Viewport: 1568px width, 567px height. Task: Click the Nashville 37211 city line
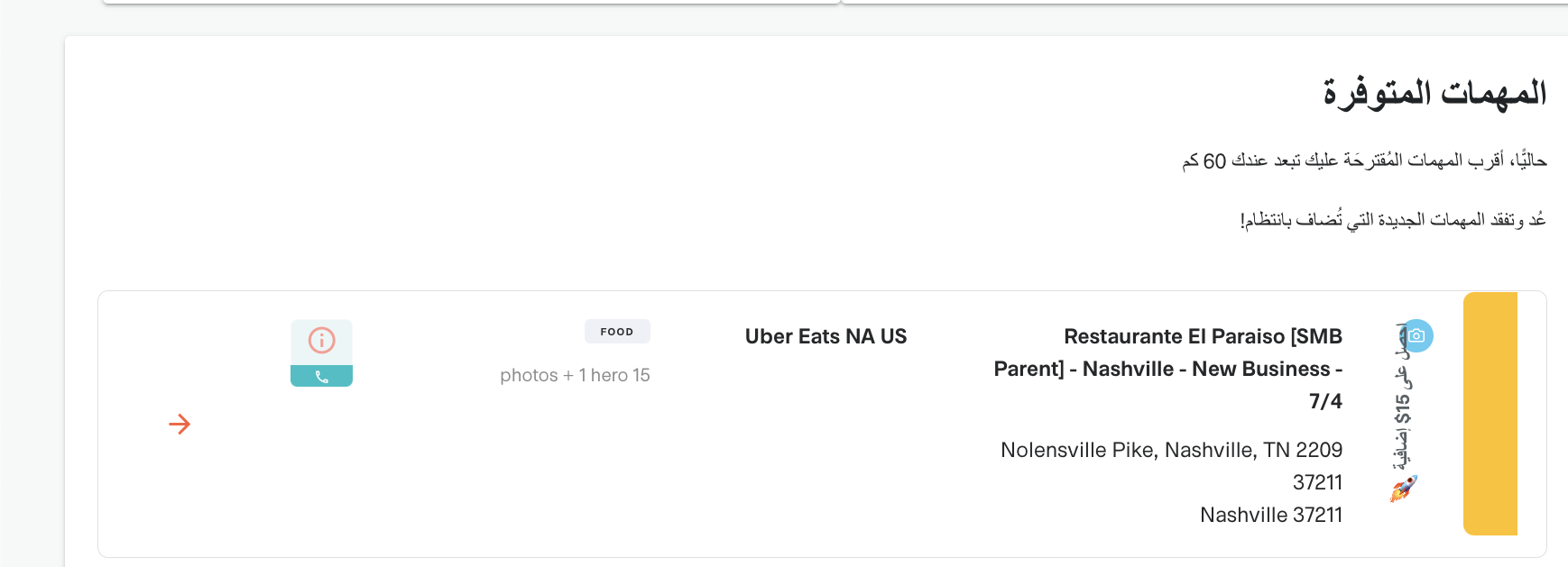pyautogui.click(x=1271, y=515)
